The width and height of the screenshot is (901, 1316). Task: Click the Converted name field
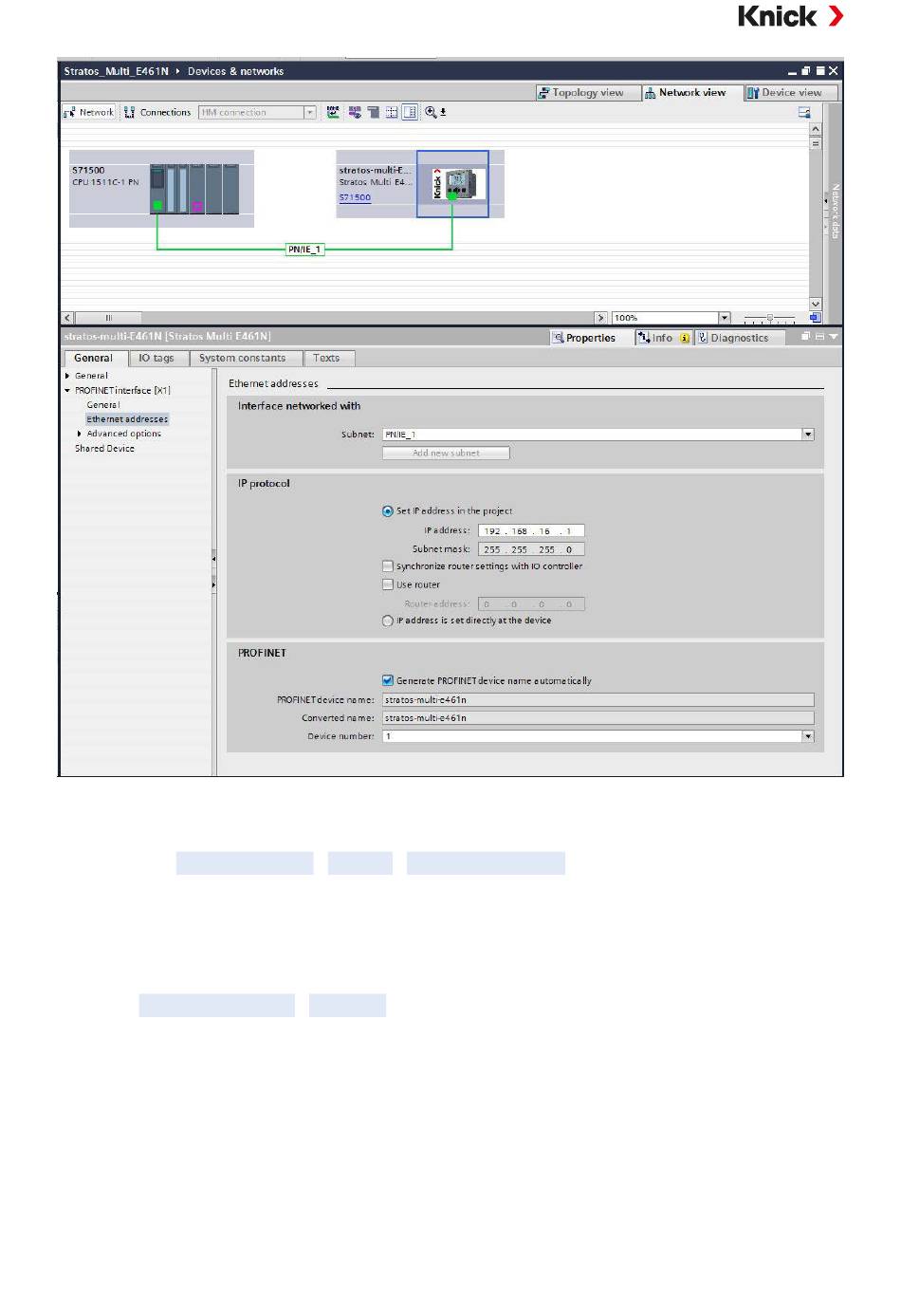(598, 718)
